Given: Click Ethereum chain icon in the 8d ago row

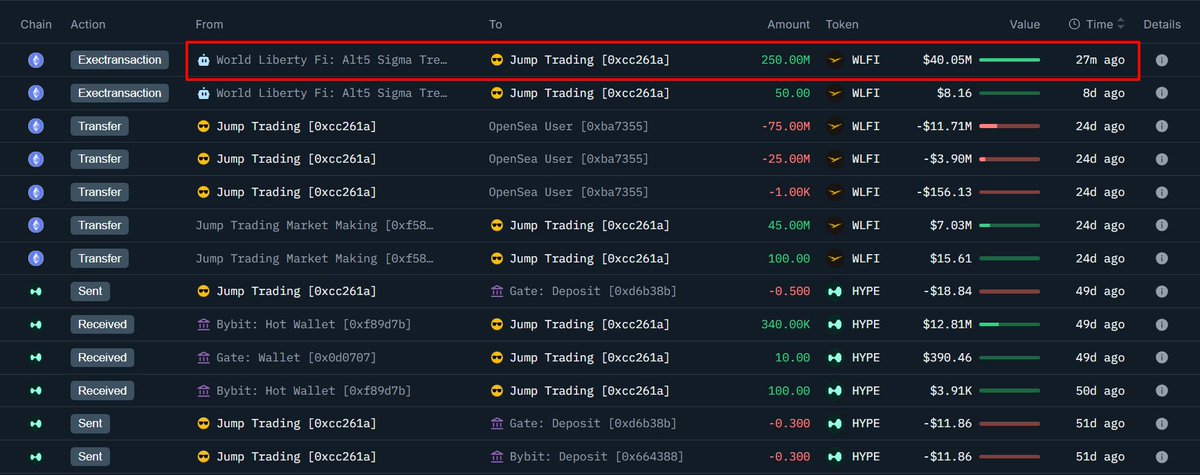Looking at the screenshot, I should click(x=36, y=93).
